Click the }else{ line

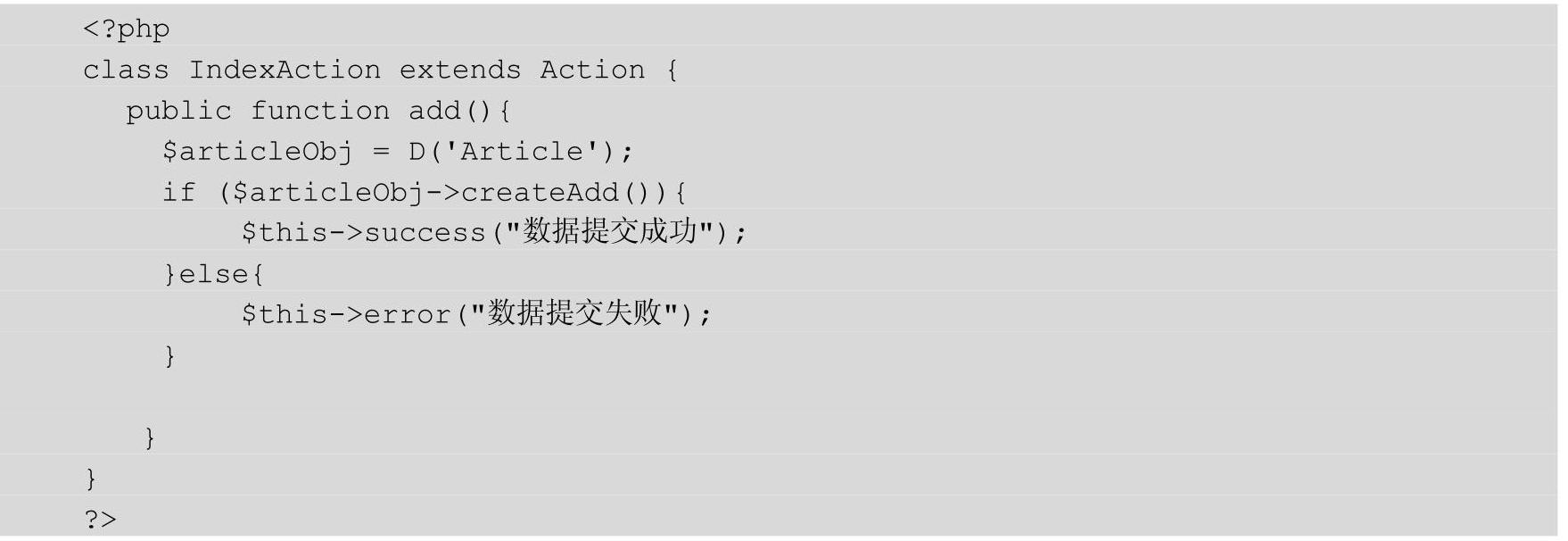(x=213, y=274)
